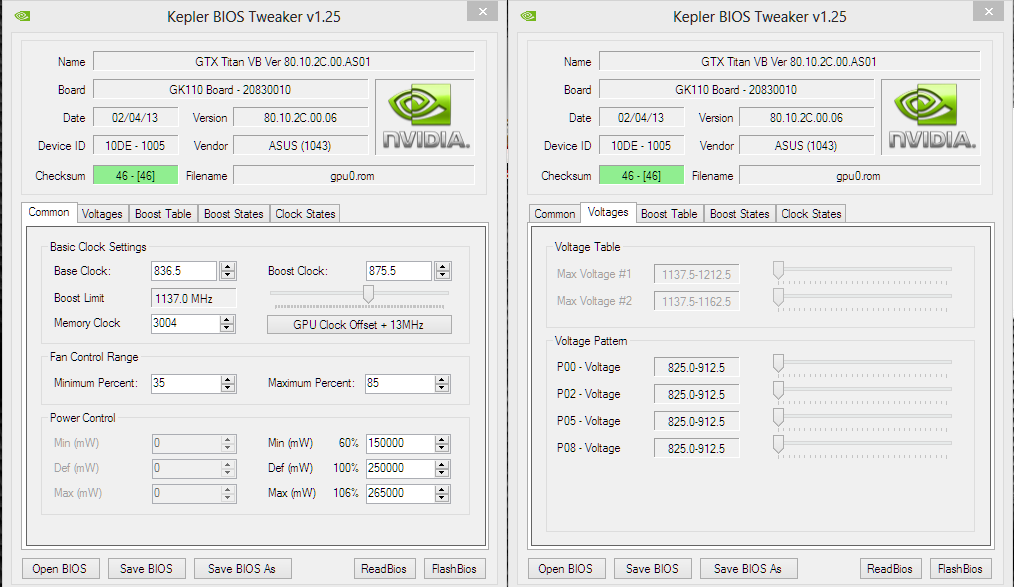Click Save BIOS in left window
Screen dimensions: 1014x587
click(x=146, y=569)
